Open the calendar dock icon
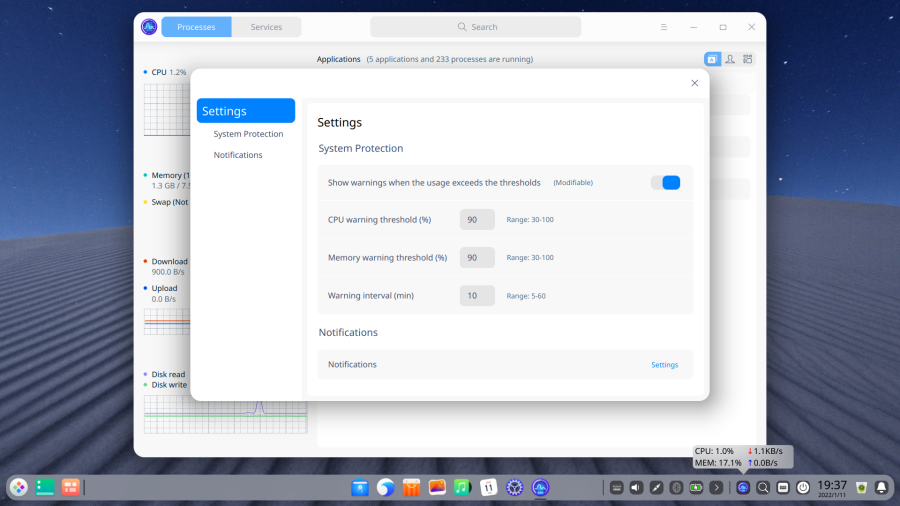The image size is (900, 506). point(488,488)
